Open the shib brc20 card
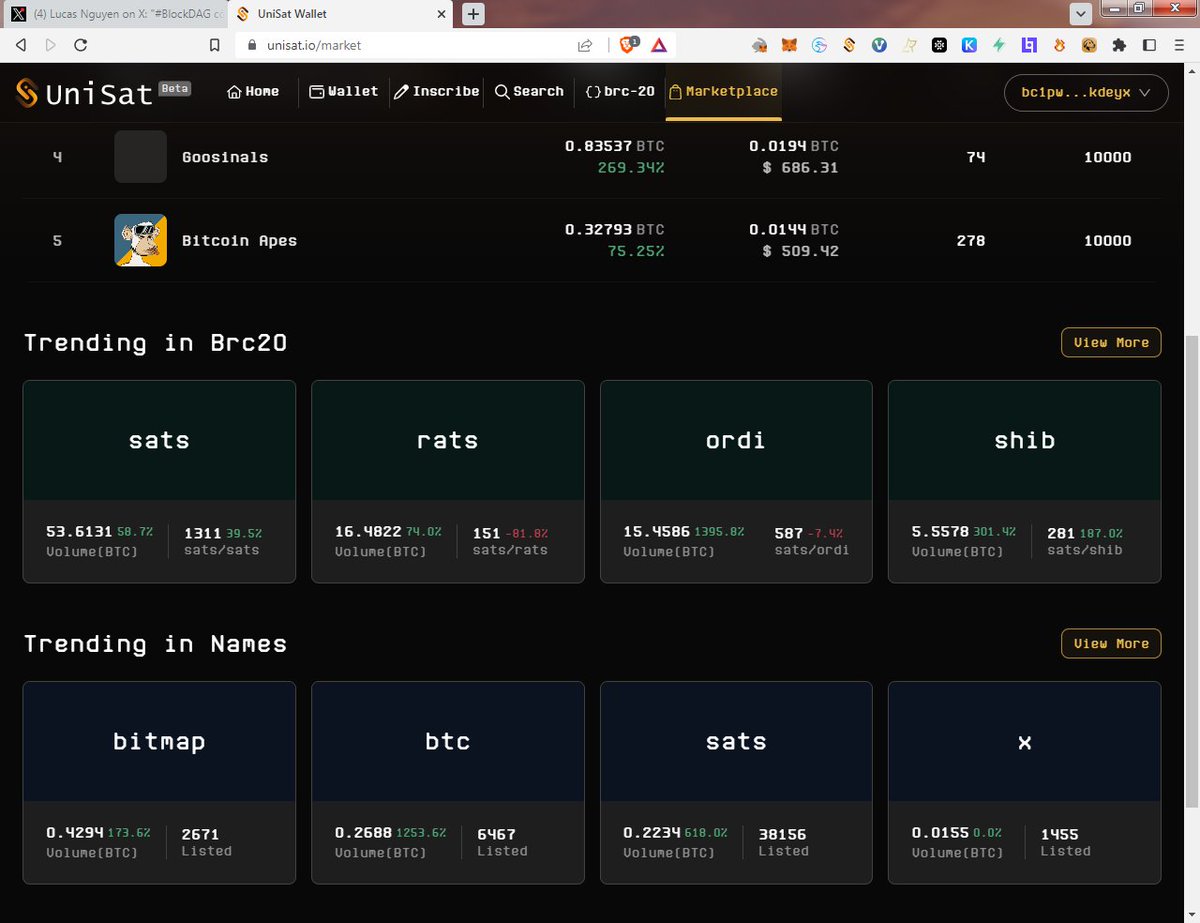Screen dimensions: 1200x923 click(1025, 481)
